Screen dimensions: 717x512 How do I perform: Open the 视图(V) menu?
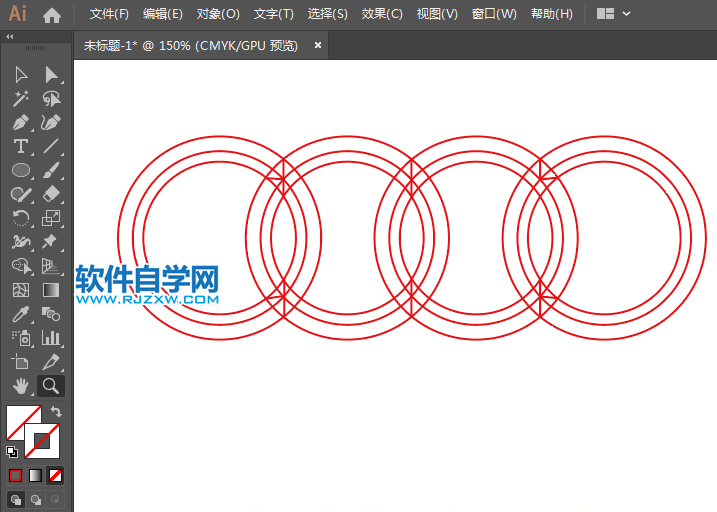[437, 14]
